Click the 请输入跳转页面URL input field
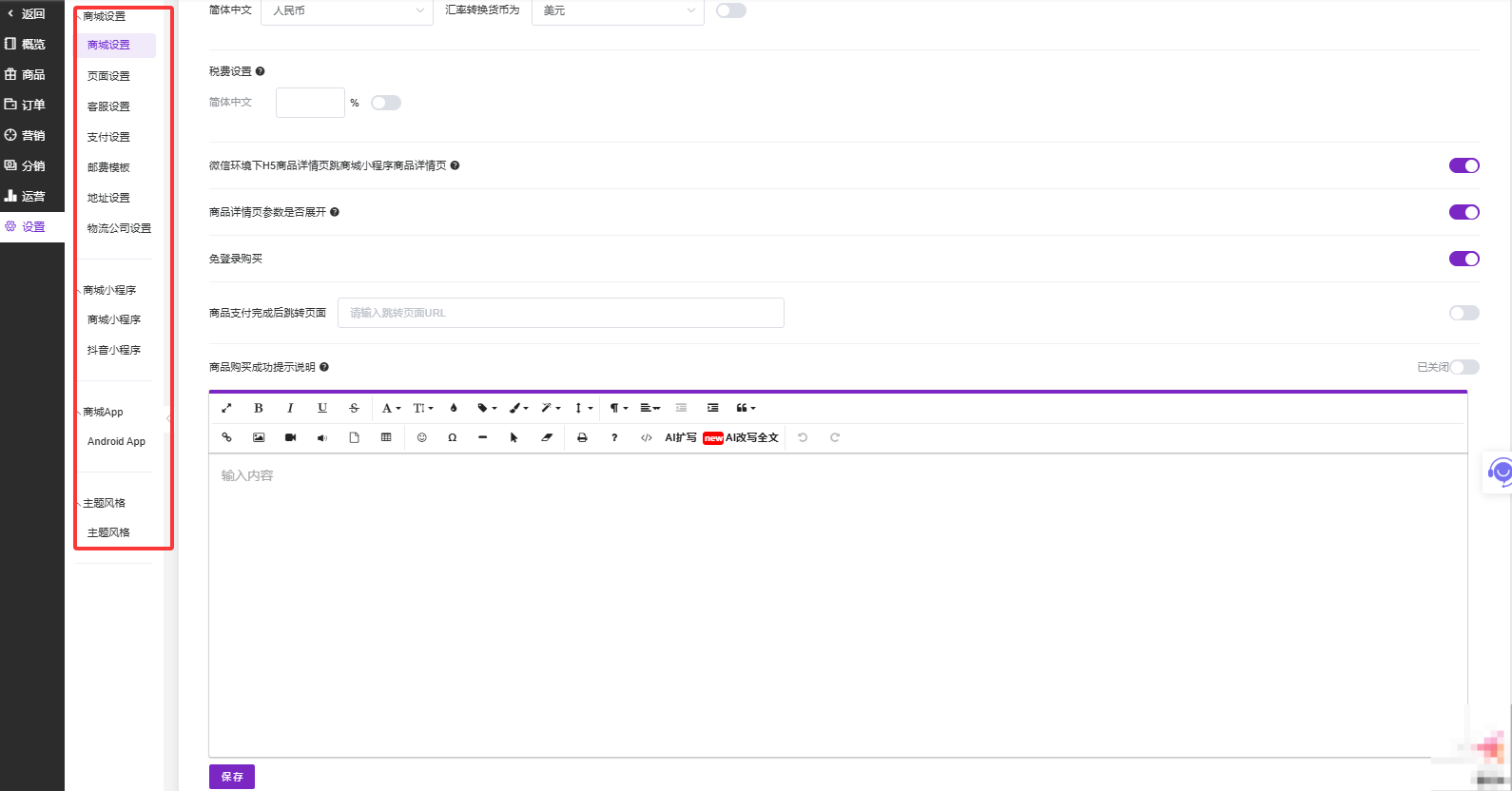This screenshot has height=791, width=1512. (x=561, y=313)
